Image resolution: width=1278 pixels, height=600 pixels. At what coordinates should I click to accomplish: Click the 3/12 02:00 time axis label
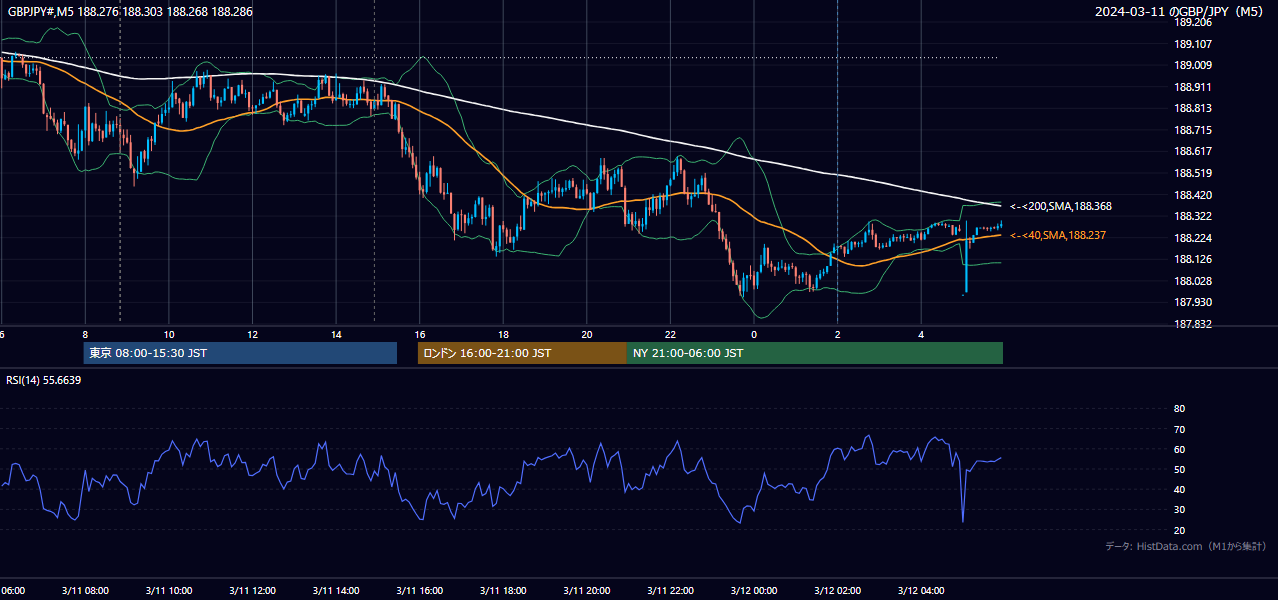[837, 590]
